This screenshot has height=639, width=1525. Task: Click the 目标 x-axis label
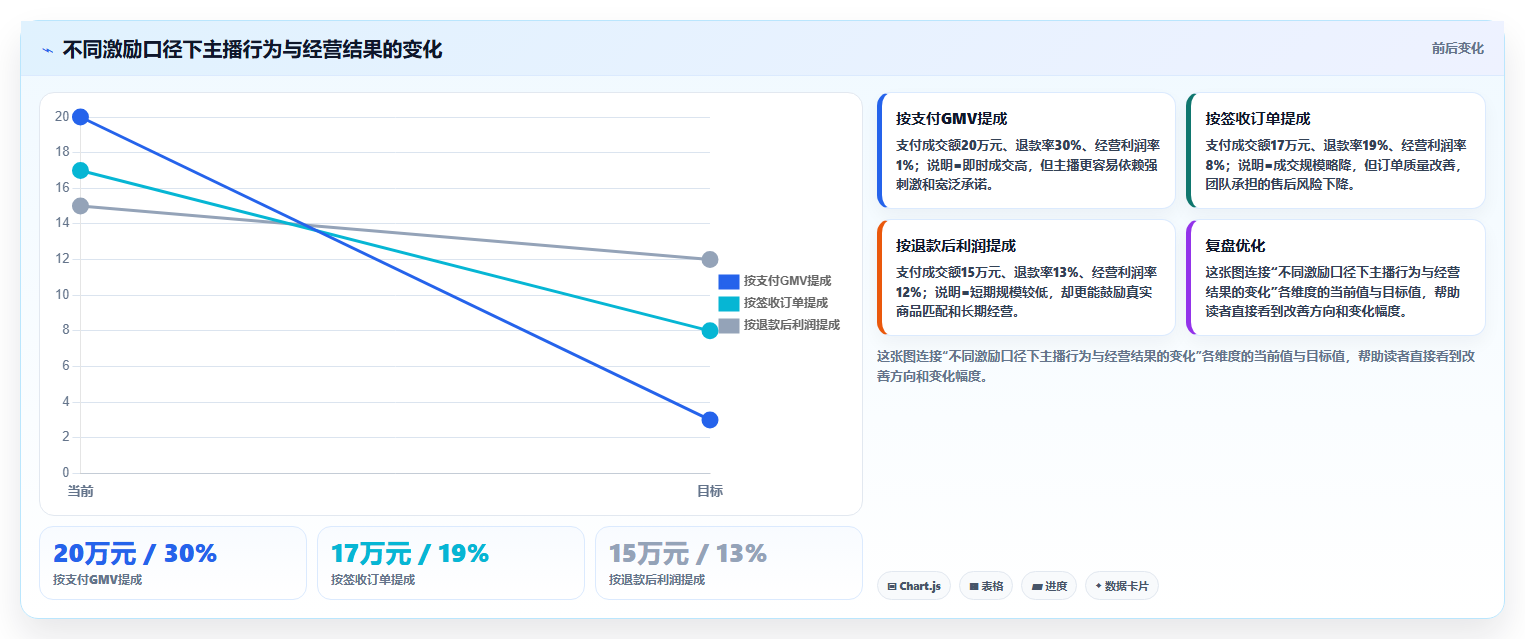710,491
